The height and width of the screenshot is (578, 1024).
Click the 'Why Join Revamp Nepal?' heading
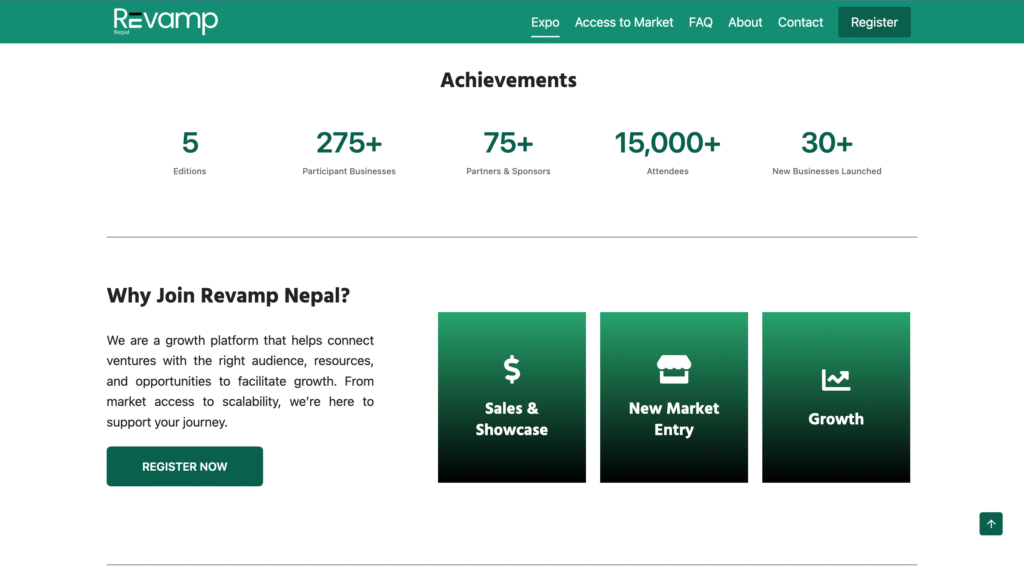[229, 296]
